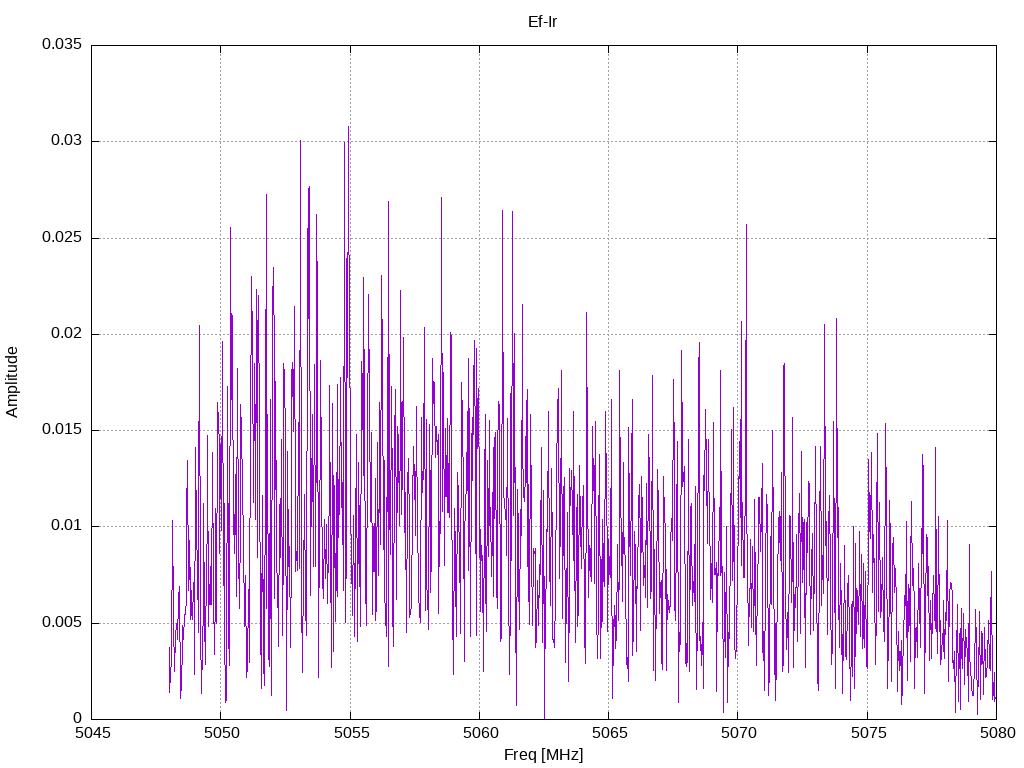Image resolution: width=1024 pixels, height=768 pixels.
Task: Click the x-axis tick label 5055
Action: coord(351,733)
